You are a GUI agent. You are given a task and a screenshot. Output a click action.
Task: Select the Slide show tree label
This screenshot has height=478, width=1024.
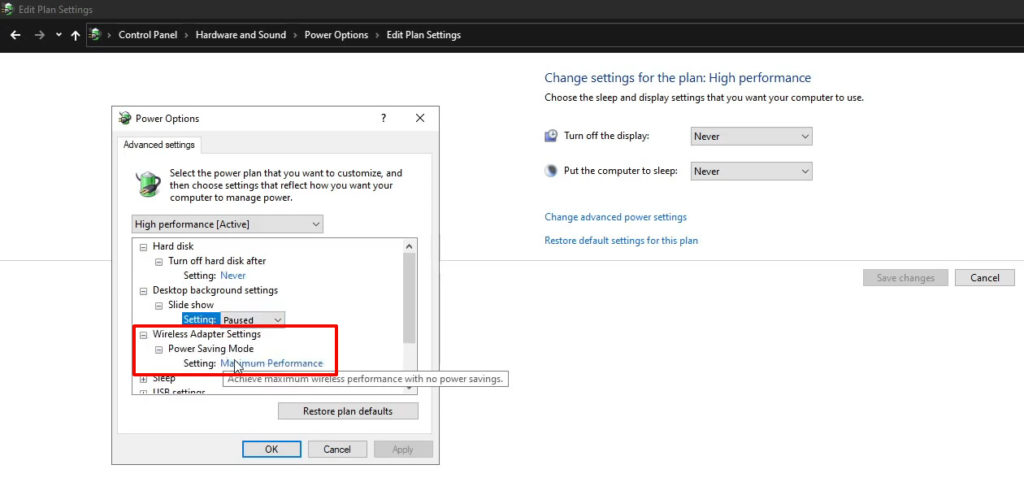[191, 305]
